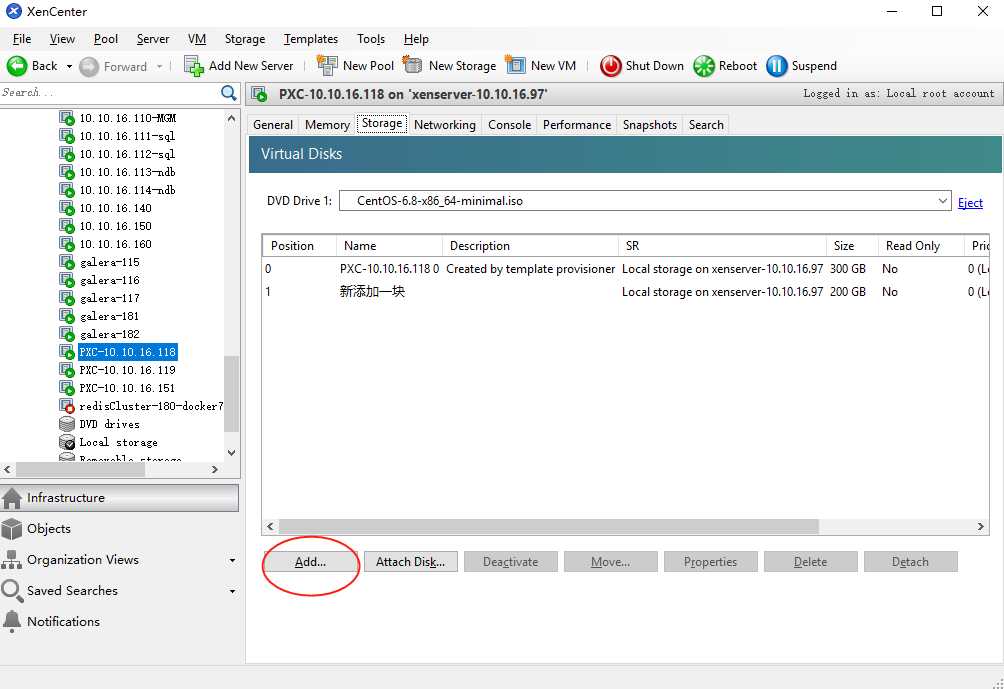Click the Attach Disk... button

pos(410,562)
